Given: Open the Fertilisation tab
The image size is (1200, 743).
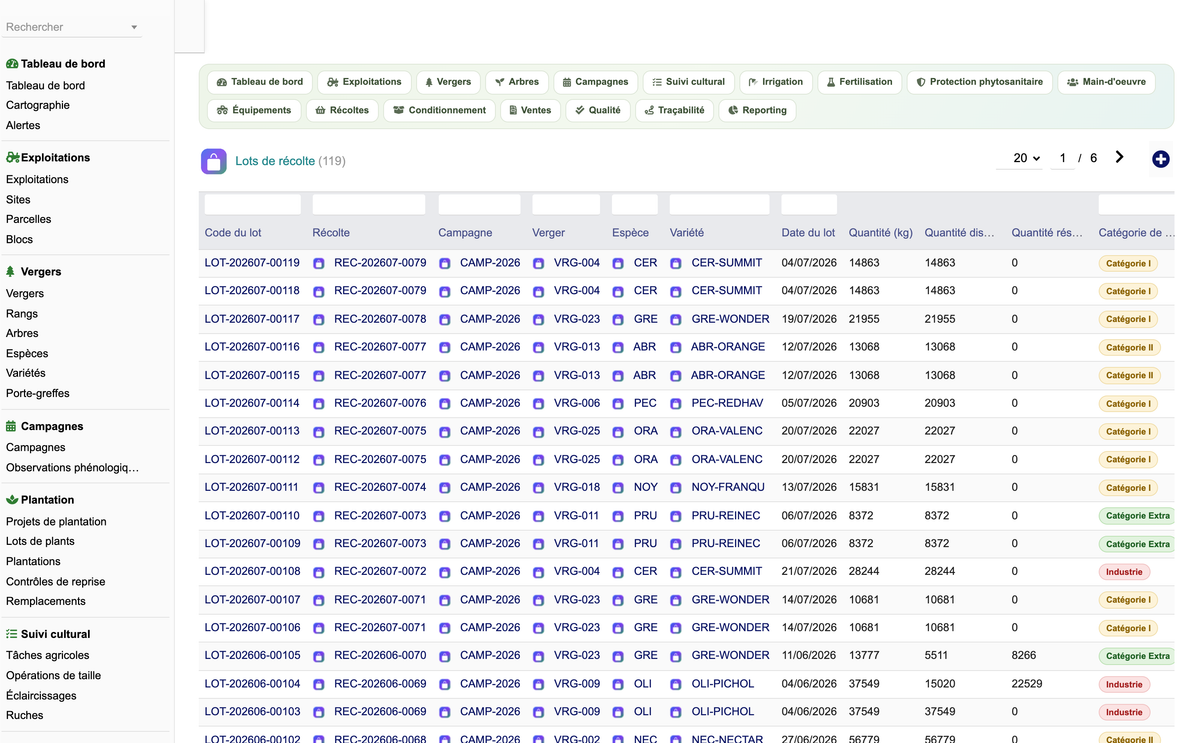Looking at the screenshot, I should pyautogui.click(x=859, y=82).
